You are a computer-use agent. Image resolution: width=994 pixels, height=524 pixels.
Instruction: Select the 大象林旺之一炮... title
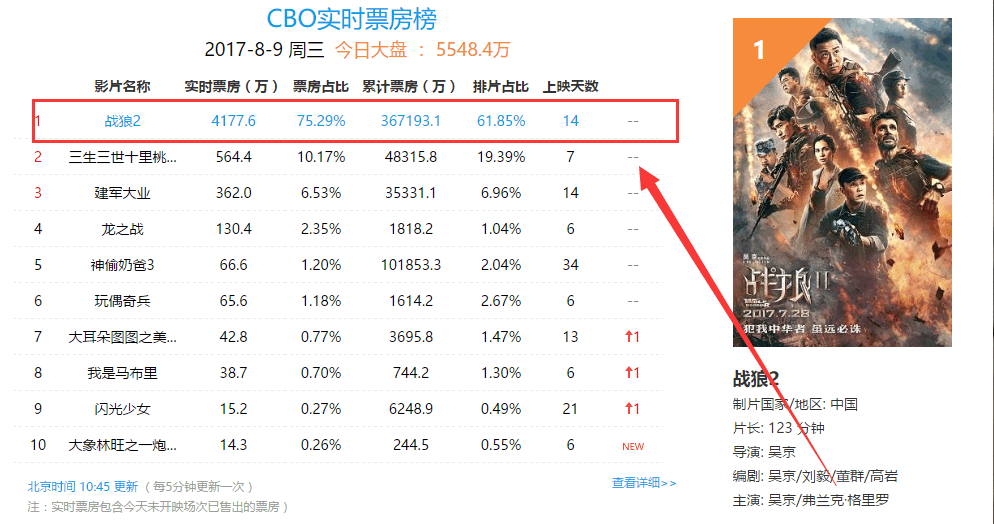tap(122, 445)
